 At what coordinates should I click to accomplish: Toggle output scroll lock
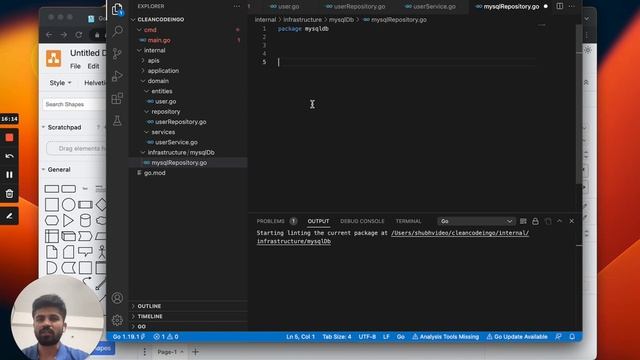[535, 221]
